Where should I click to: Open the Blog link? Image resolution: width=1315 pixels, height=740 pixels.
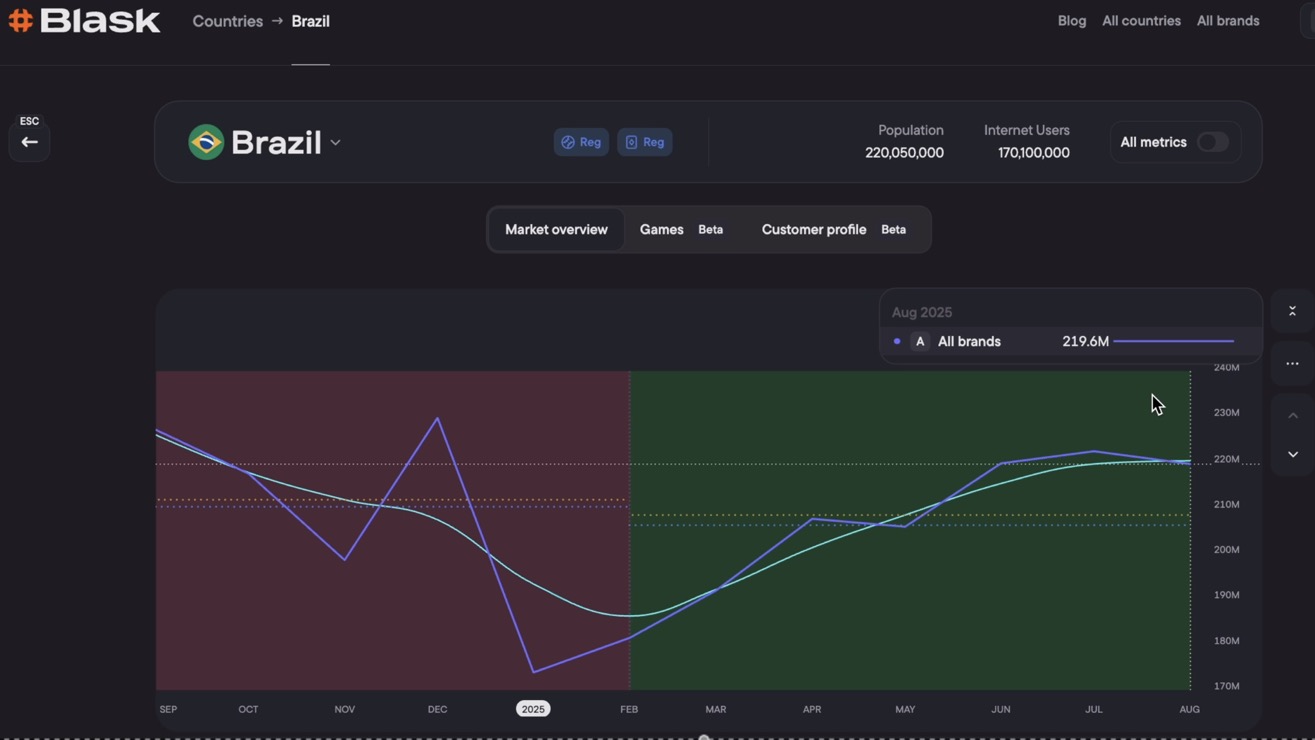1071,21
